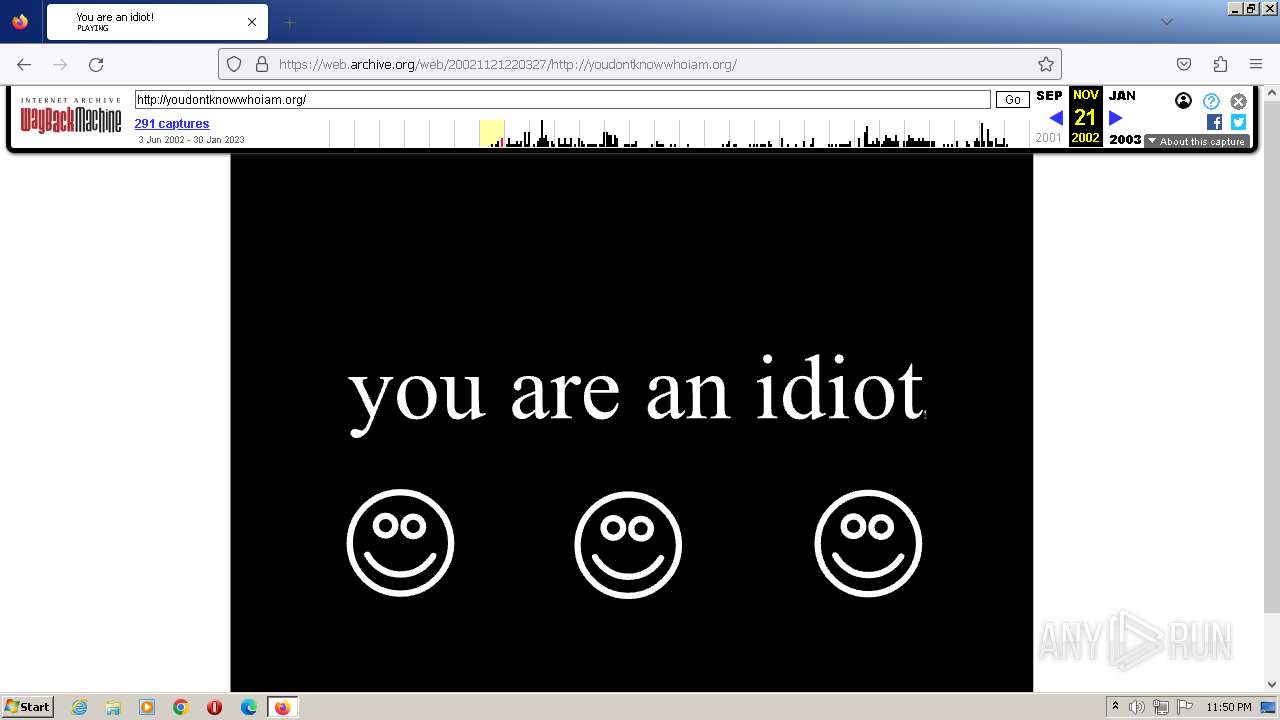Screen dimensions: 1280x720
Task: Click the page scroll down arrow
Action: [1272, 684]
